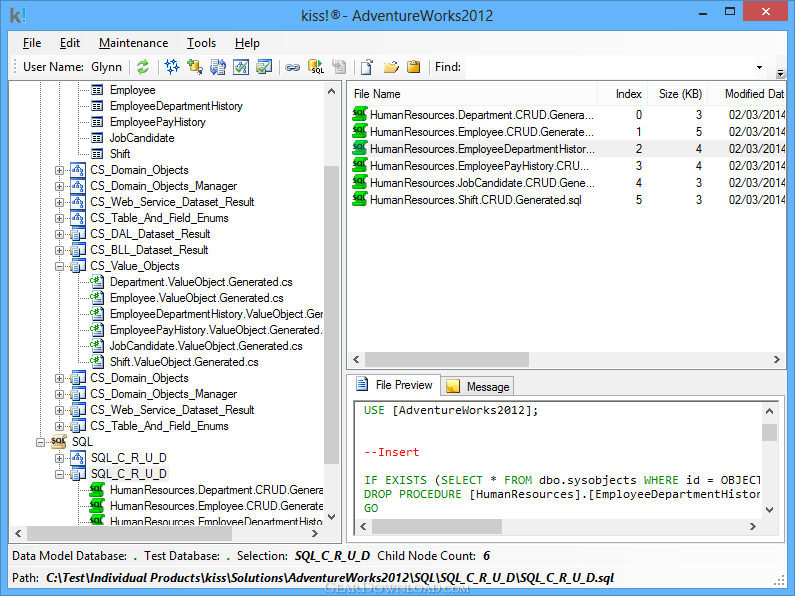Collapse the SQL folder node
This screenshot has height=596, width=795.
[x=40, y=442]
